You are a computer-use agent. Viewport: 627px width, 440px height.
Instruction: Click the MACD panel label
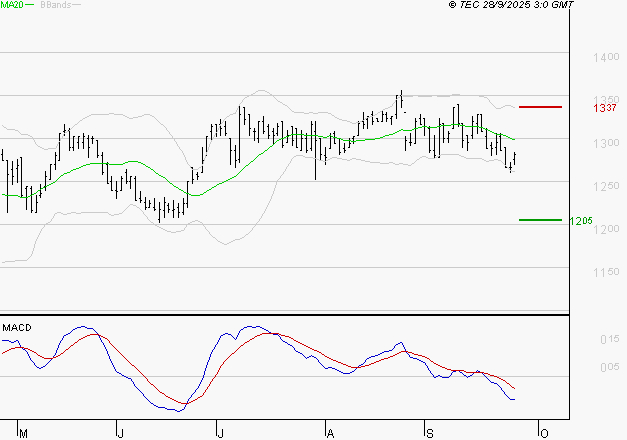click(17, 328)
